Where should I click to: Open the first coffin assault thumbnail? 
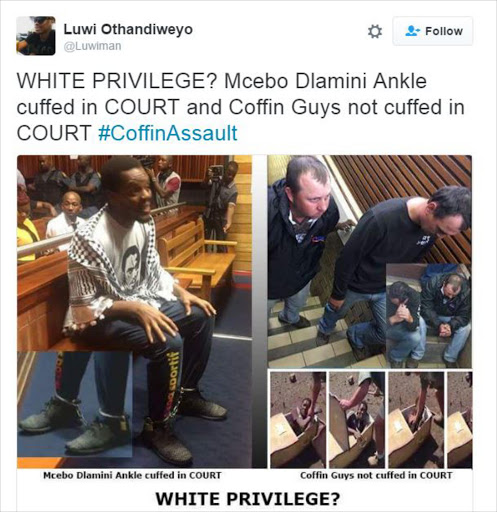point(298,420)
